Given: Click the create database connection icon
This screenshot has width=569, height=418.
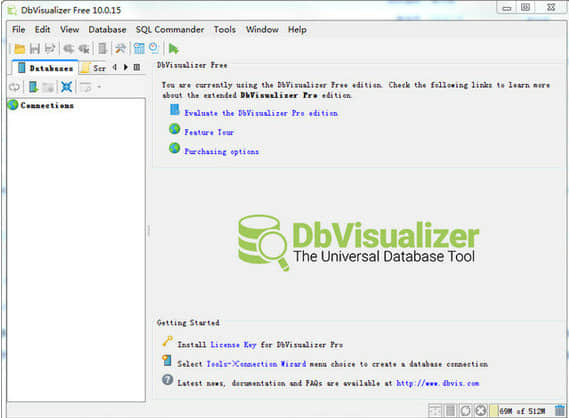Looking at the screenshot, I should click(33, 87).
